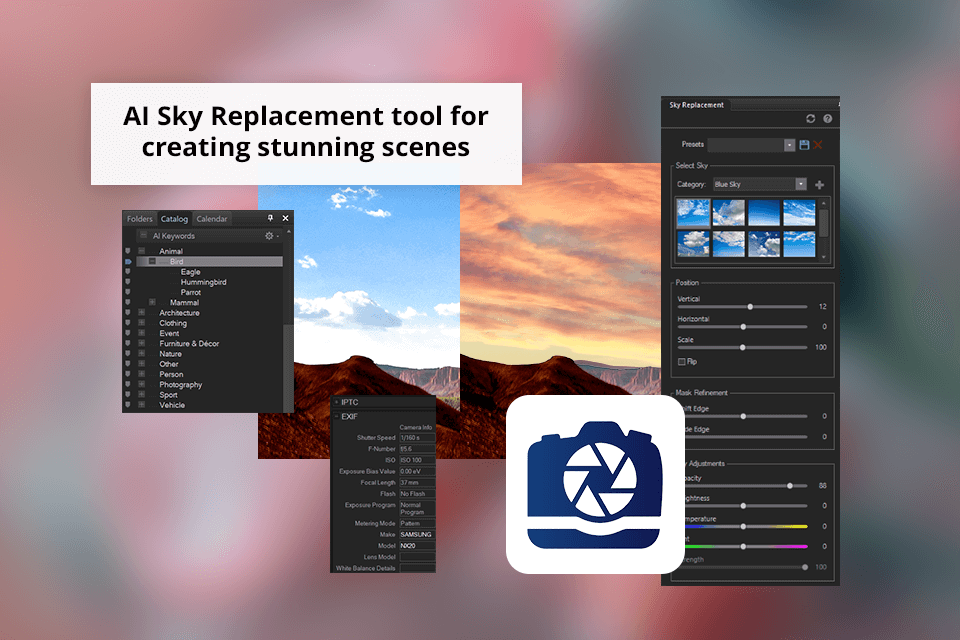Click the Shutter Speed value 1/160 s
This screenshot has height=640, width=960.
pyautogui.click(x=417, y=438)
